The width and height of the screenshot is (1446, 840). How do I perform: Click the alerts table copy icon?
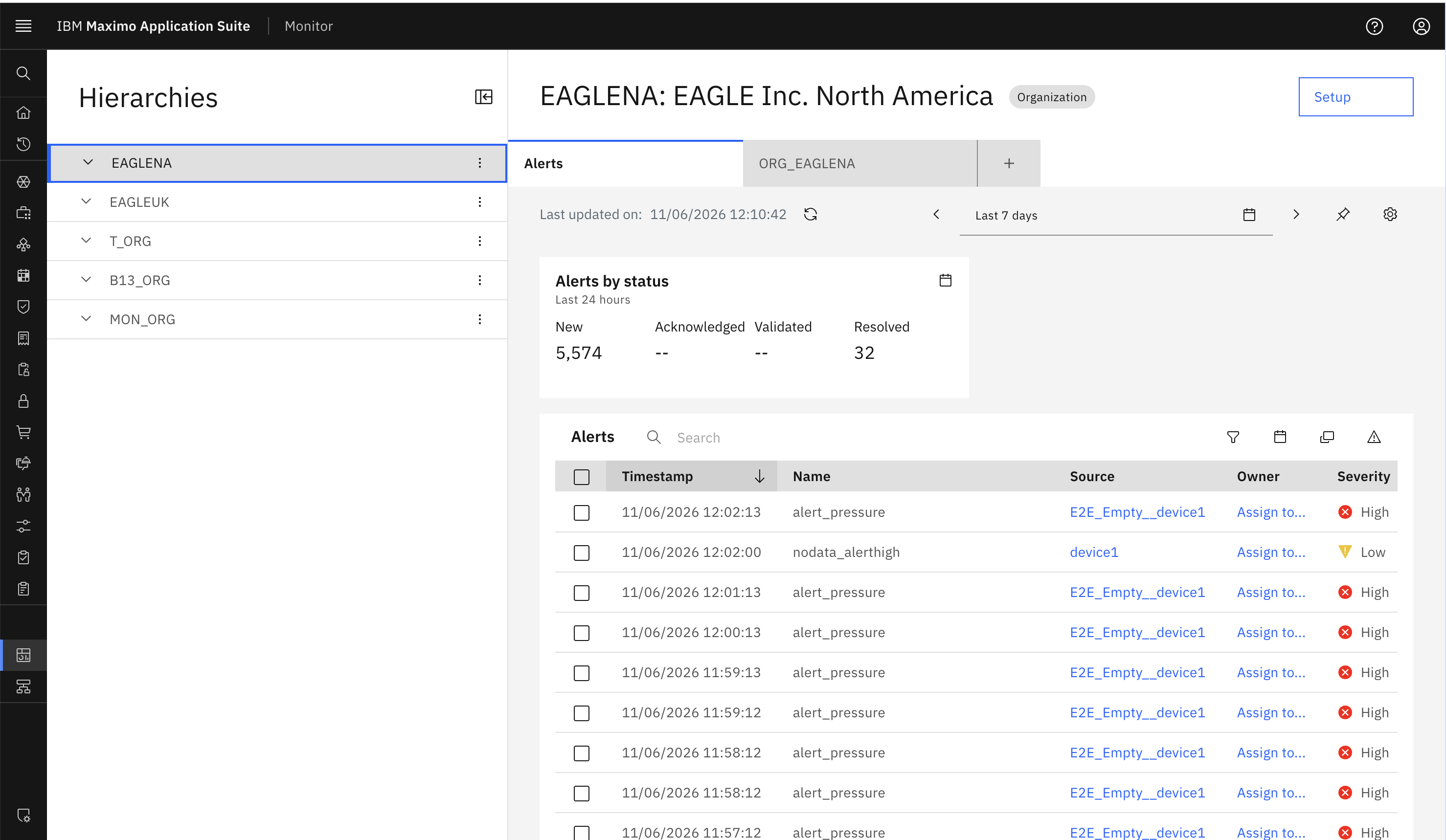point(1327,437)
